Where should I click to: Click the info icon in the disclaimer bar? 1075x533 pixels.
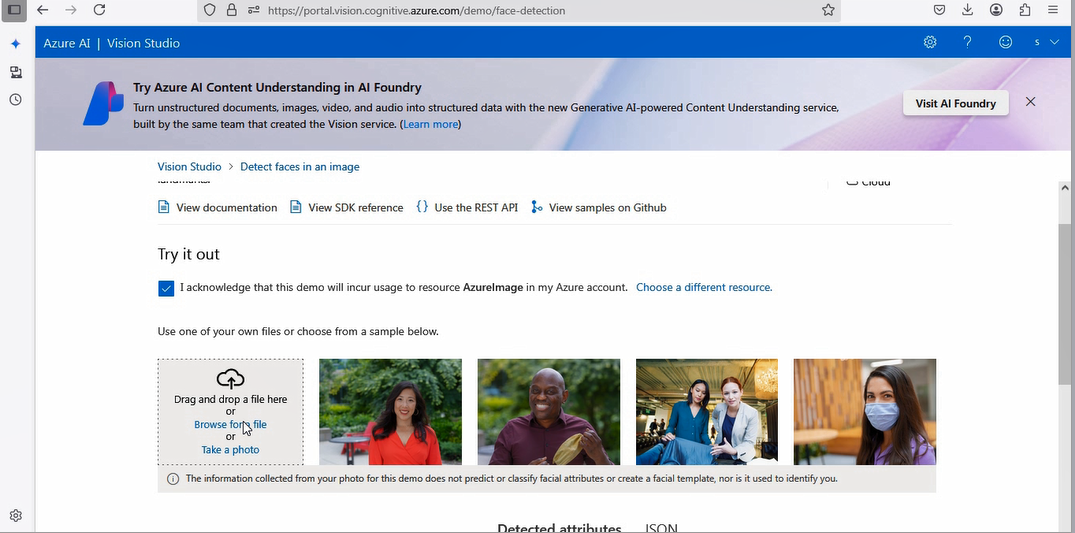[173, 479]
